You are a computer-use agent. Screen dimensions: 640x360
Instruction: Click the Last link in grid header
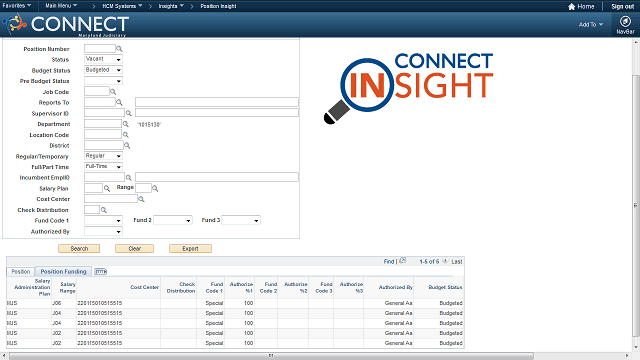(x=457, y=261)
